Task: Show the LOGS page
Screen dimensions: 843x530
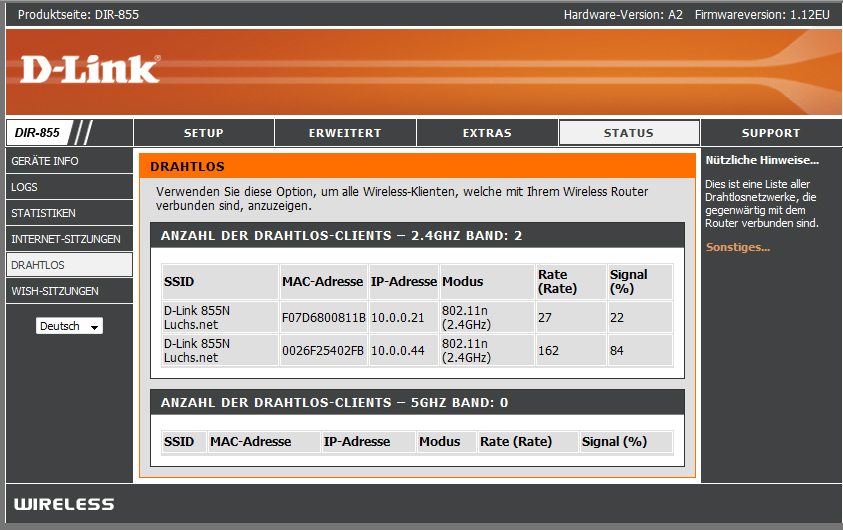Action: (69, 187)
